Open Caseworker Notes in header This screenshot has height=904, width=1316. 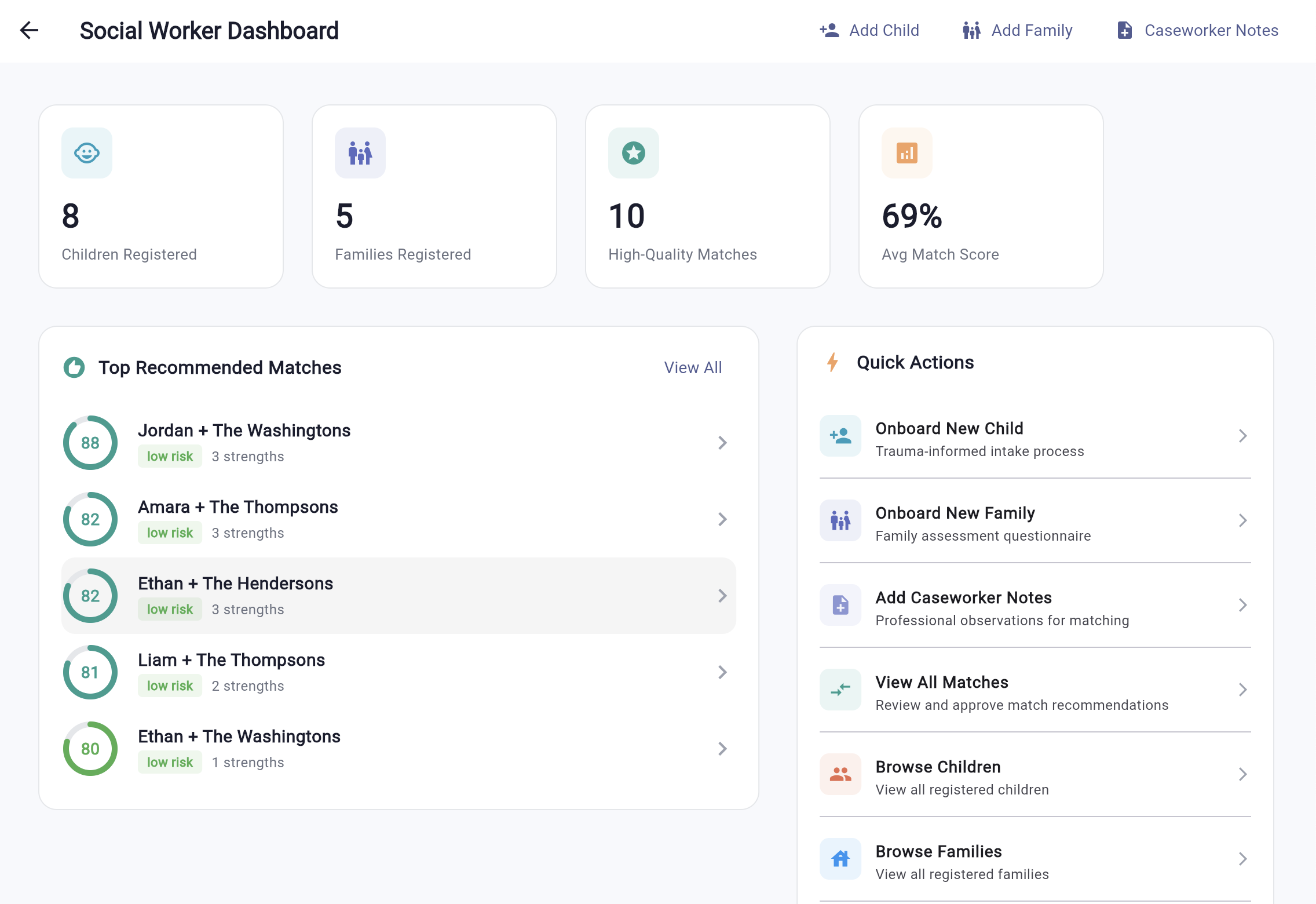point(1197,30)
